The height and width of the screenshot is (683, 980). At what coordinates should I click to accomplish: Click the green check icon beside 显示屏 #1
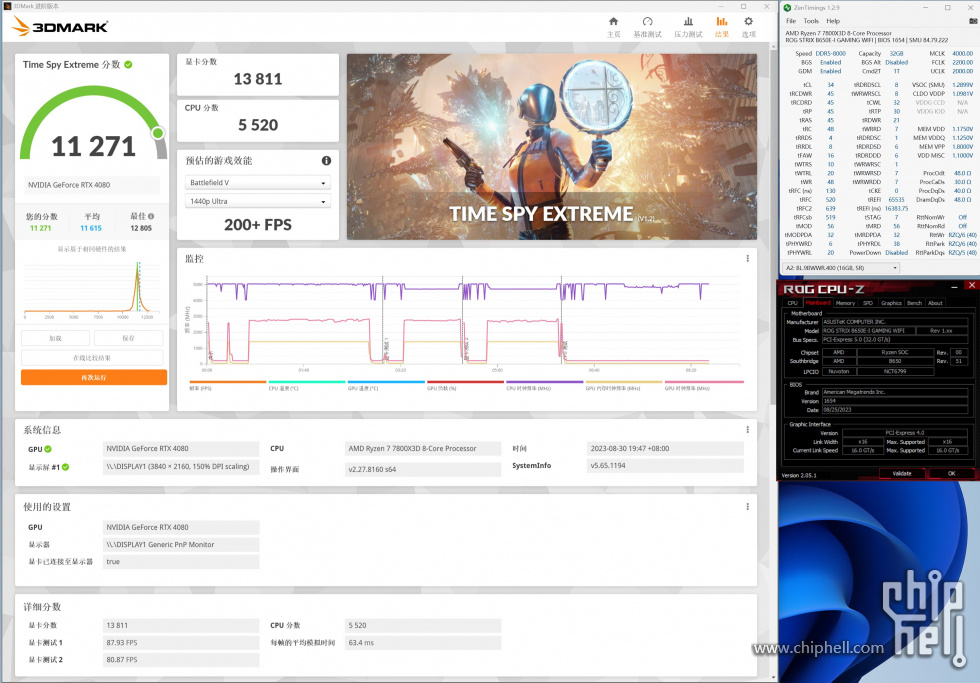click(x=66, y=467)
